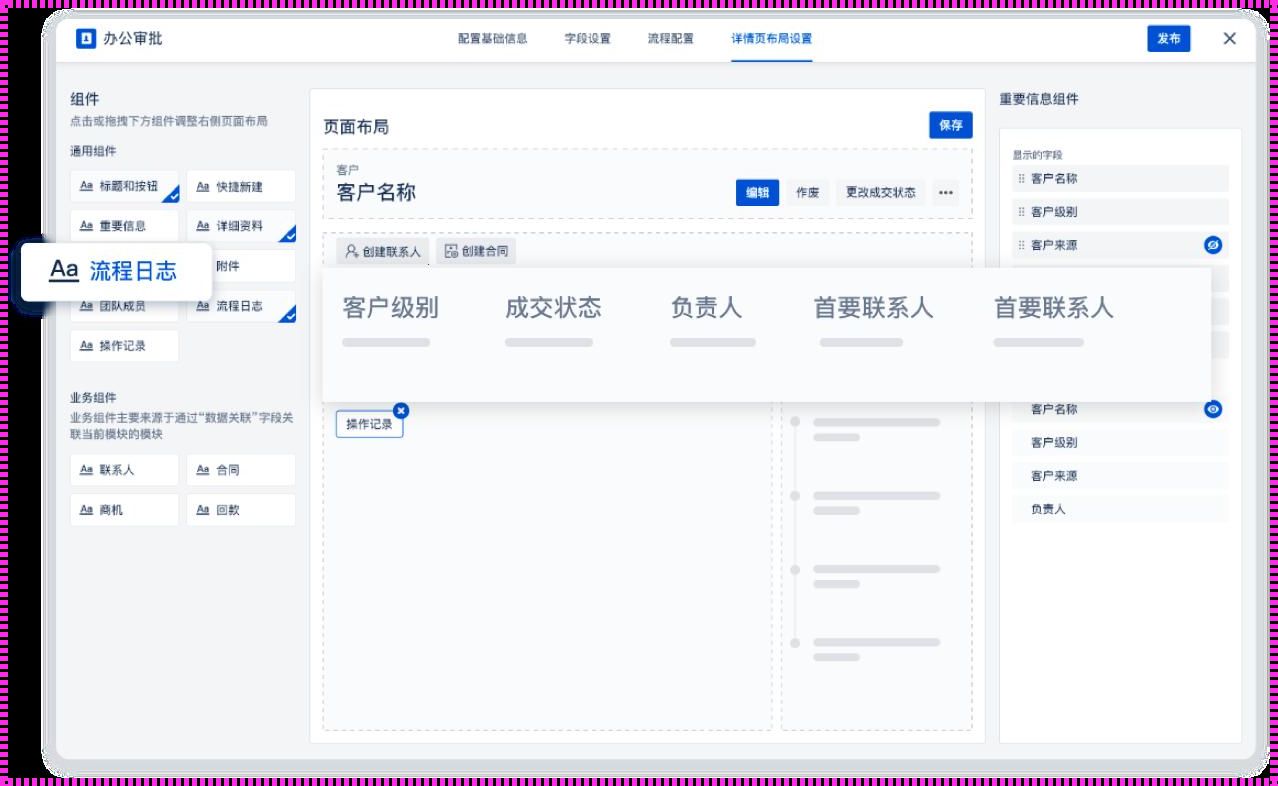Click the 创建联系人 action icon
The image size is (1278, 786).
(351, 251)
